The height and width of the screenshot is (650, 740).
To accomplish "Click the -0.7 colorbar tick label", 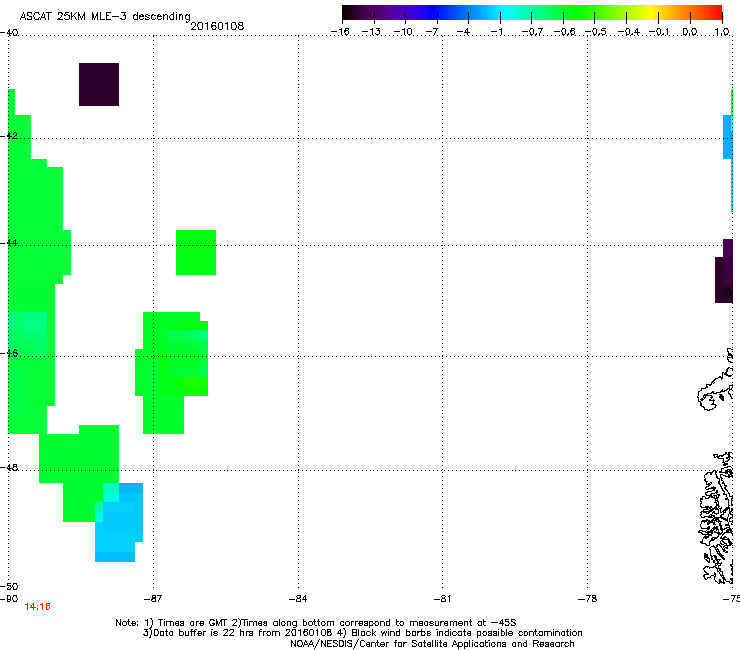I will pyautogui.click(x=532, y=32).
